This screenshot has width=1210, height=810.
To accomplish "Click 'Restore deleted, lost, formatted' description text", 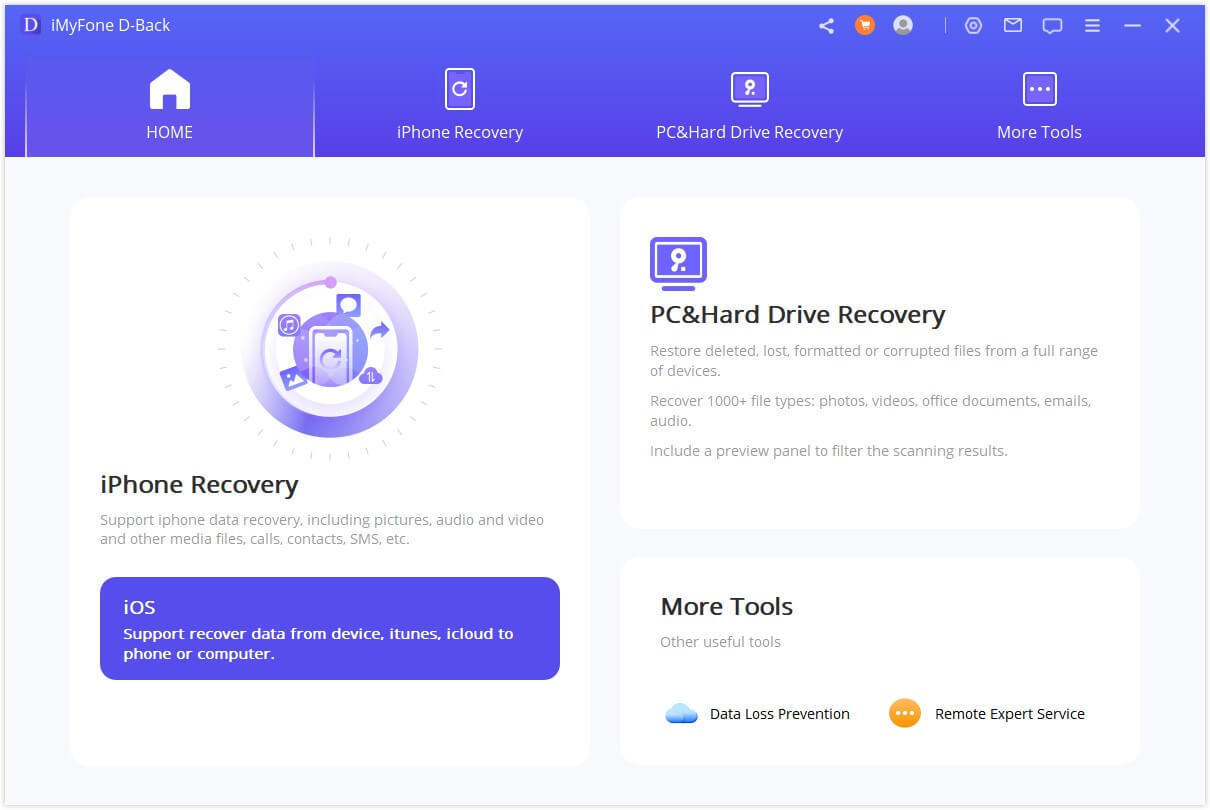I will [x=874, y=361].
